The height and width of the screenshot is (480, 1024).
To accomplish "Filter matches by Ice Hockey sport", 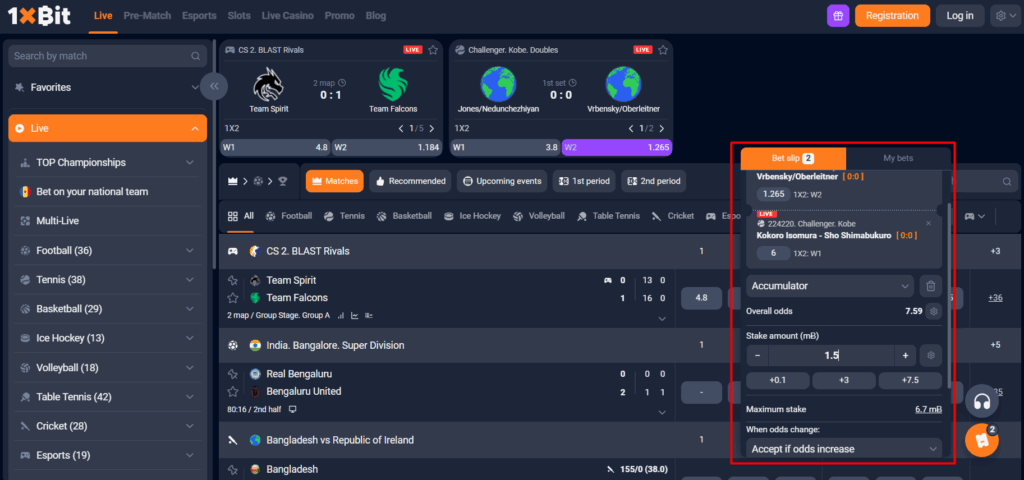I will coord(472,216).
